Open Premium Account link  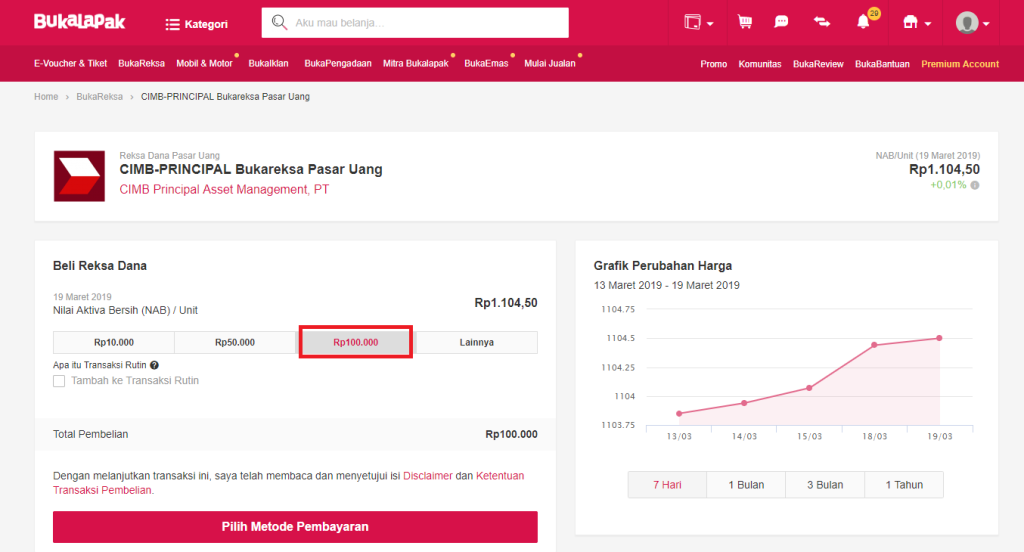pos(960,64)
